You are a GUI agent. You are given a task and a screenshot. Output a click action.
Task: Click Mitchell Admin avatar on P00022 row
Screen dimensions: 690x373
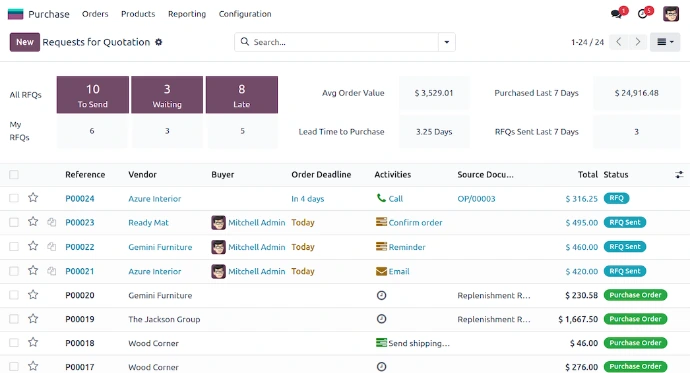coord(218,247)
